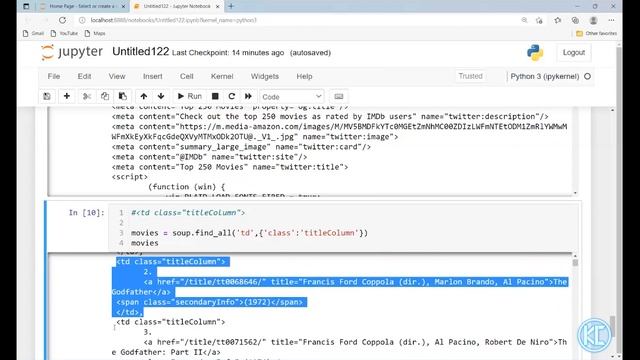Open the Gmail bookmark

(x=33, y=33)
